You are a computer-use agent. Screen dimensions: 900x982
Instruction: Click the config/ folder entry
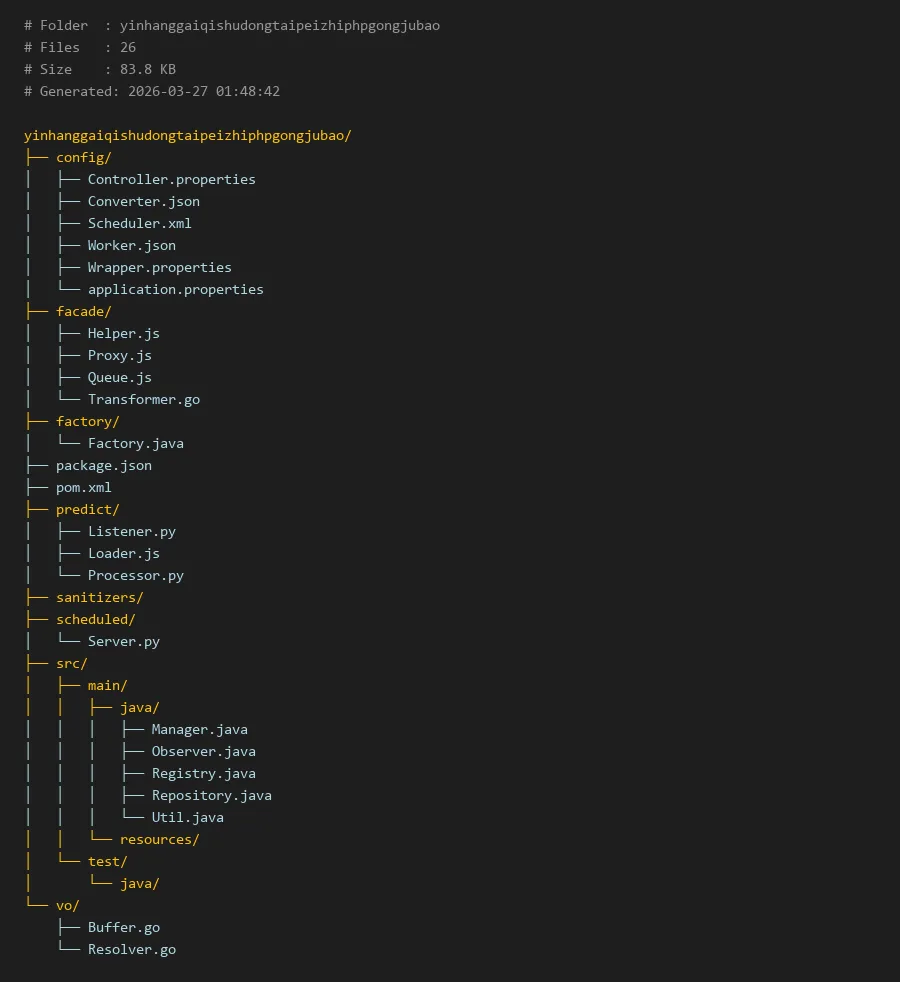(x=83, y=158)
